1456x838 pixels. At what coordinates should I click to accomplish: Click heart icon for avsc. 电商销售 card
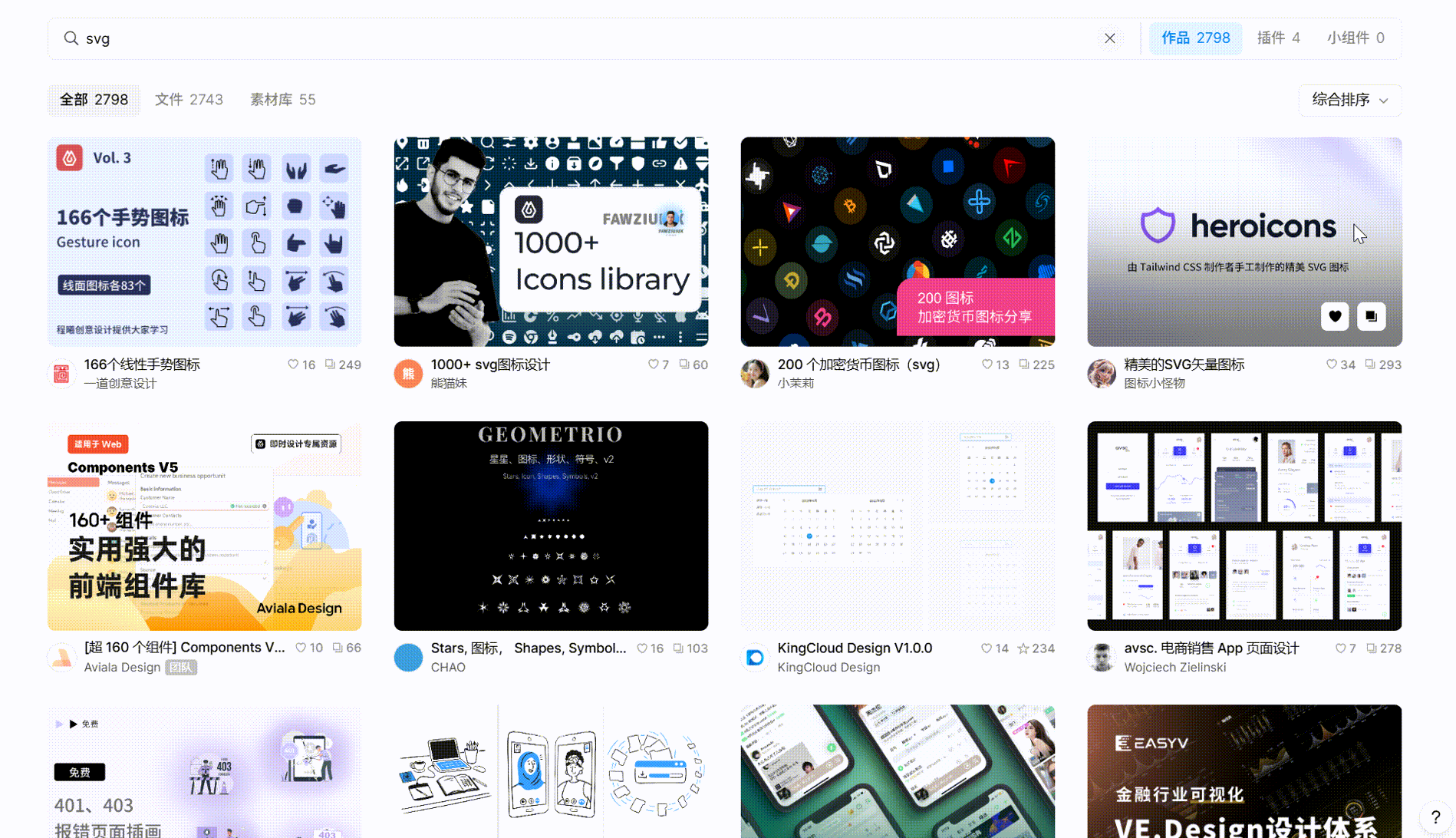[x=1340, y=648]
